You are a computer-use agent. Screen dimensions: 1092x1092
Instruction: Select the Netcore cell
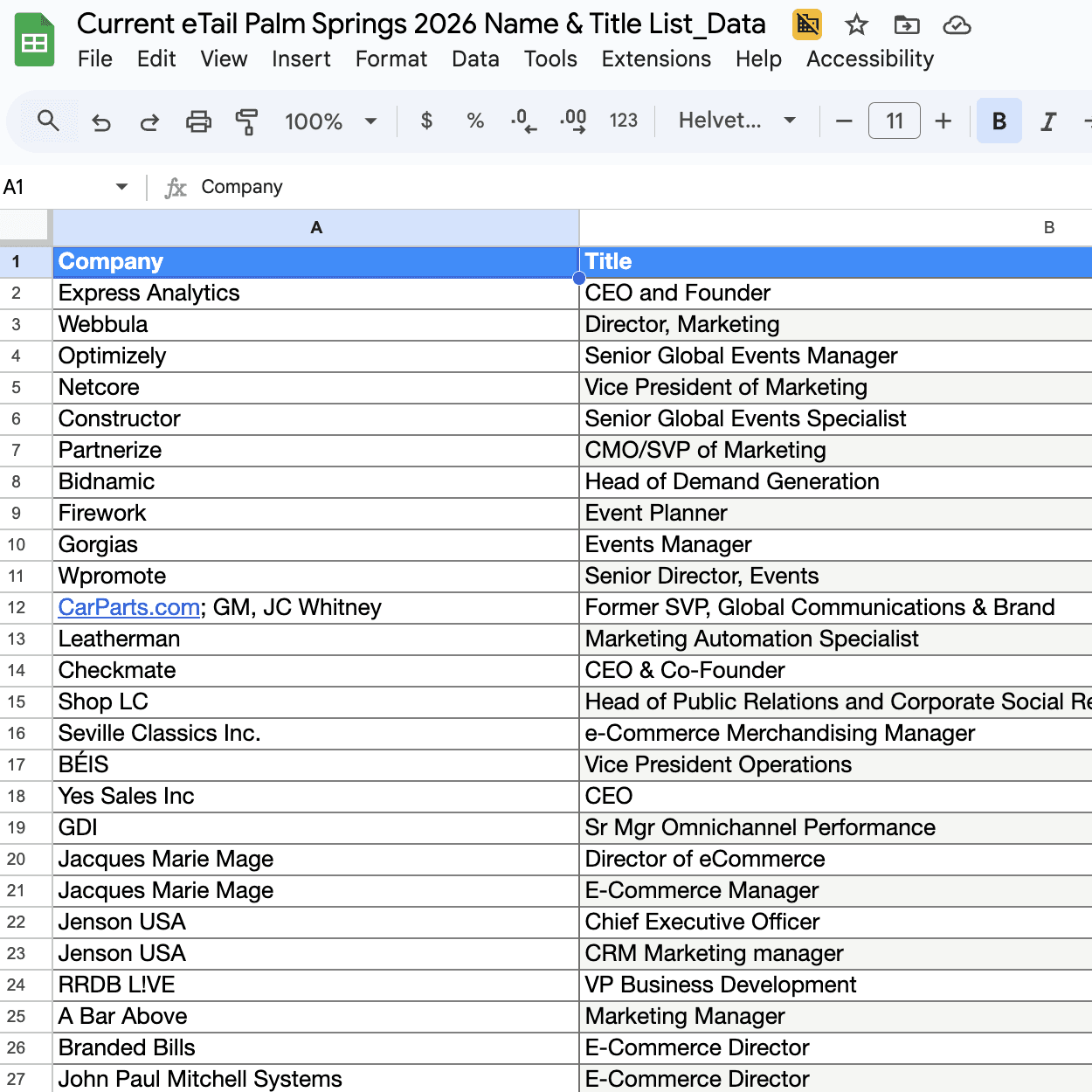[316, 388]
